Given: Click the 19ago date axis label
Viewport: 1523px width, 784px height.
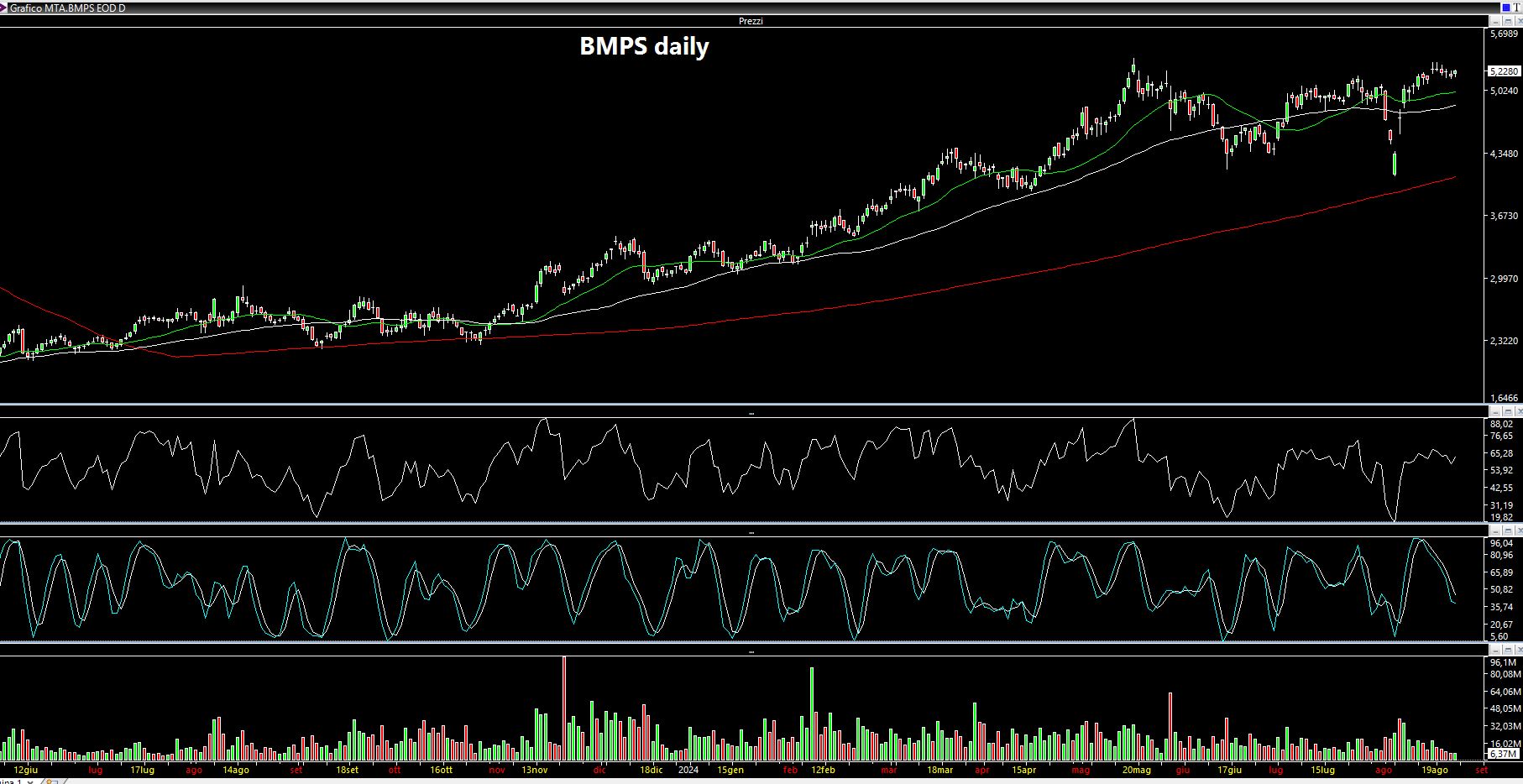Looking at the screenshot, I should tap(1434, 770).
